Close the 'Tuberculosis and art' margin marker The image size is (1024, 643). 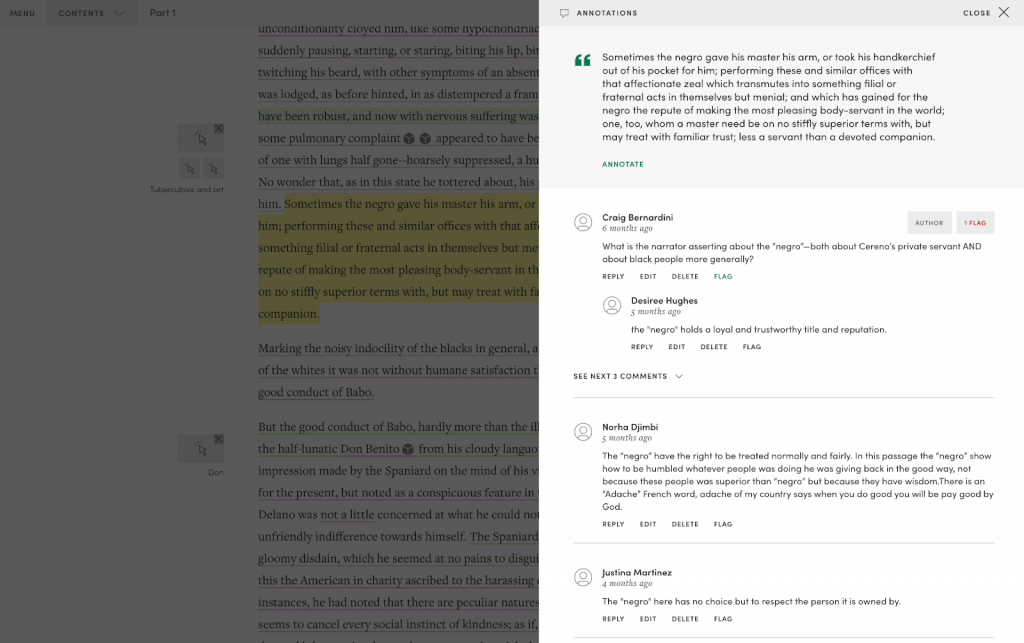[x=219, y=129]
